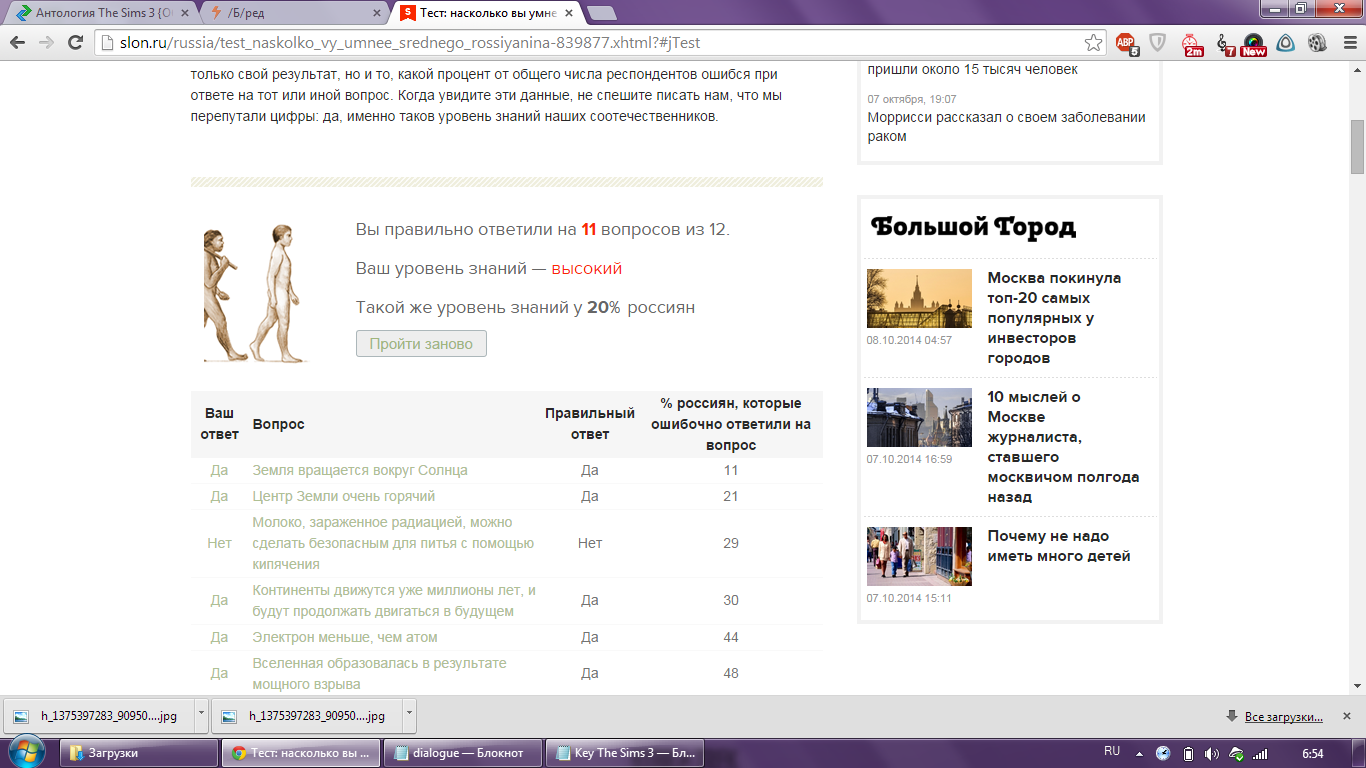Click the round clock tray icon
This screenshot has height=768, width=1366.
tap(1163, 753)
